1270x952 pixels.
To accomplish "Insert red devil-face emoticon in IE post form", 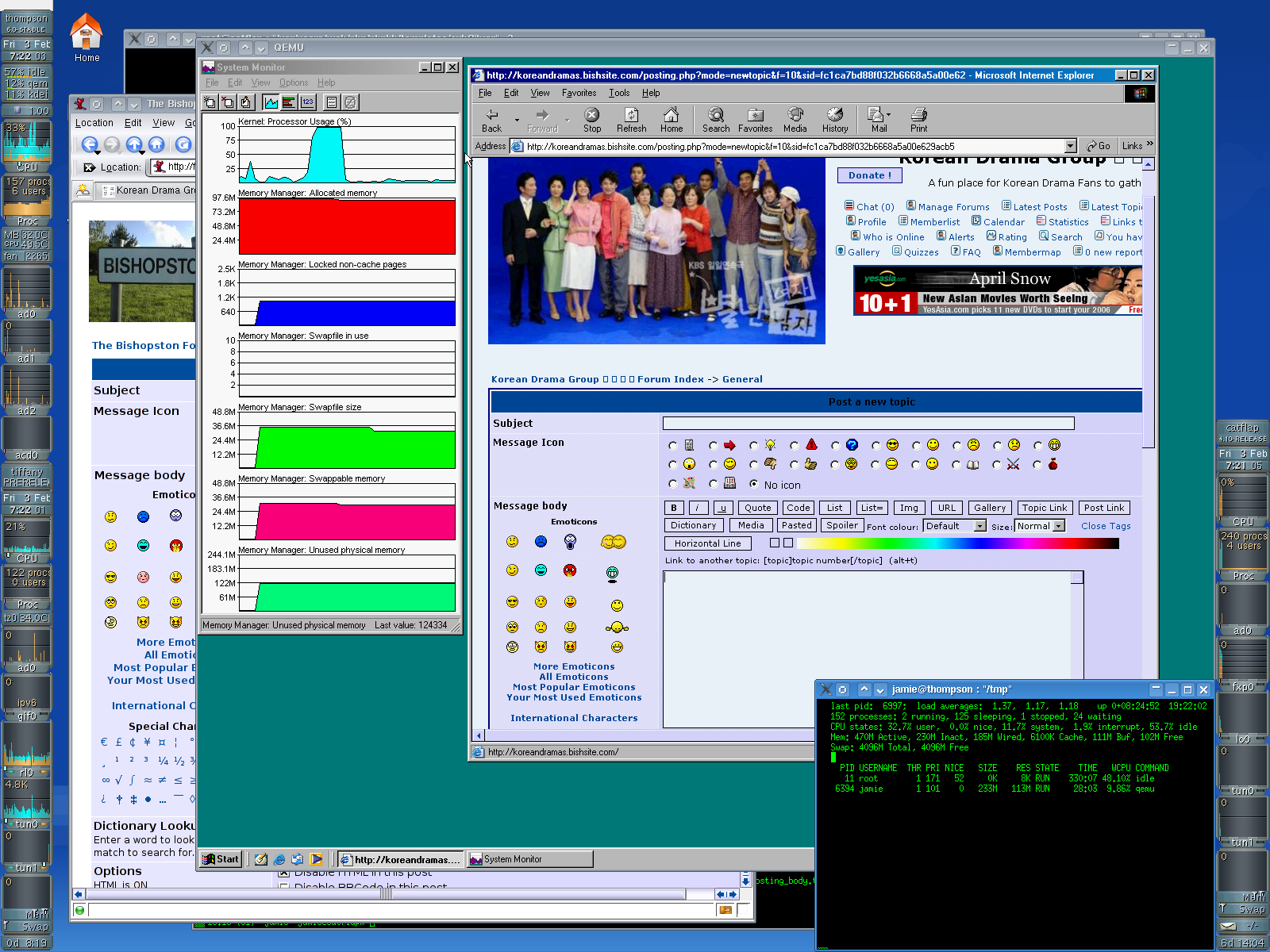I will 570,570.
